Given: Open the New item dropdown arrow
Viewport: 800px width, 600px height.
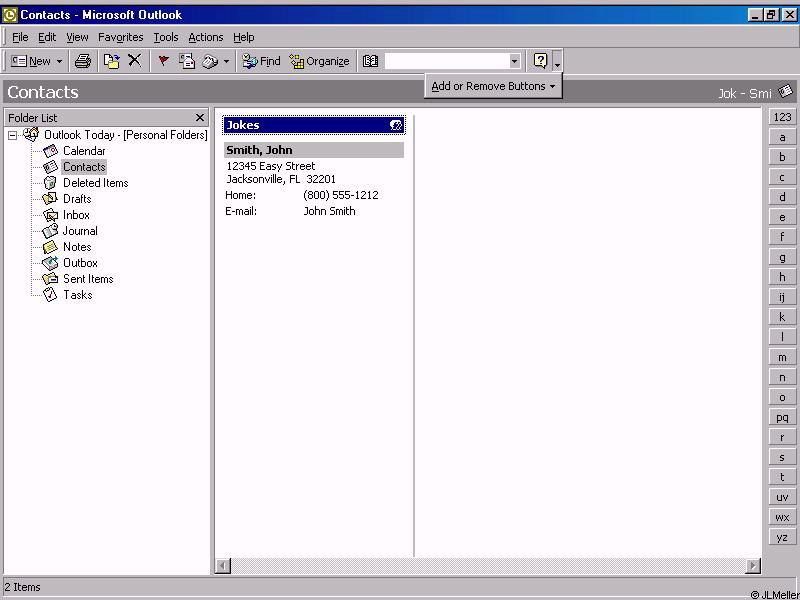Looking at the screenshot, I should point(59,61).
